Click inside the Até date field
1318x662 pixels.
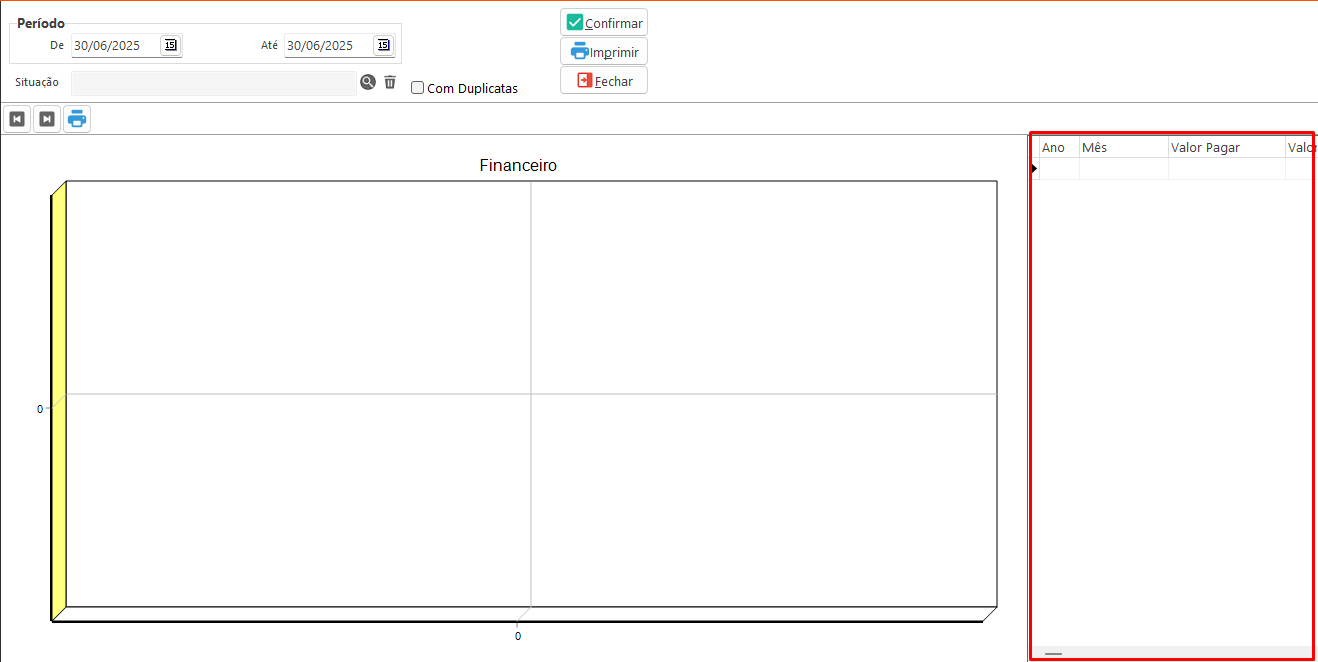pos(327,46)
